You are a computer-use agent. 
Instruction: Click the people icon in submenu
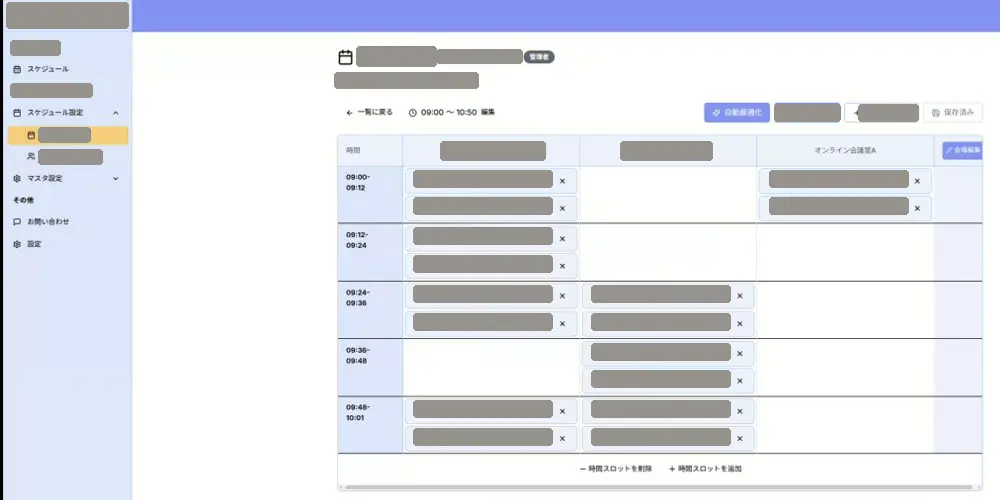[x=31, y=156]
